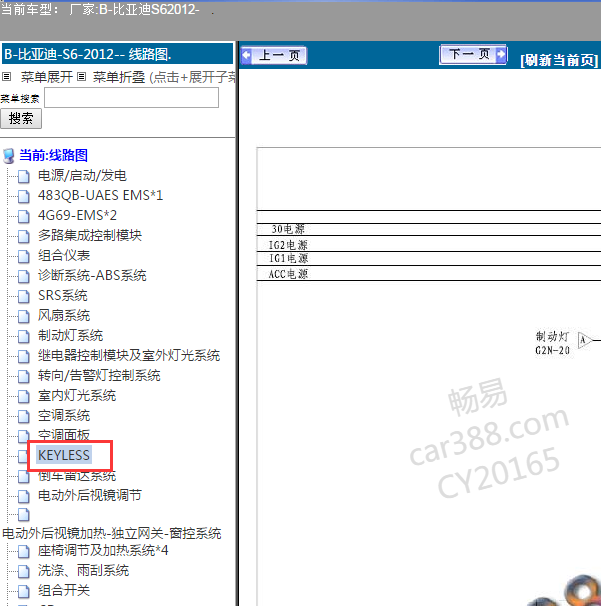601x606 pixels.
Task: Open 电动外后视镜加热-独立网关-窗控系统
Action: click(x=112, y=533)
